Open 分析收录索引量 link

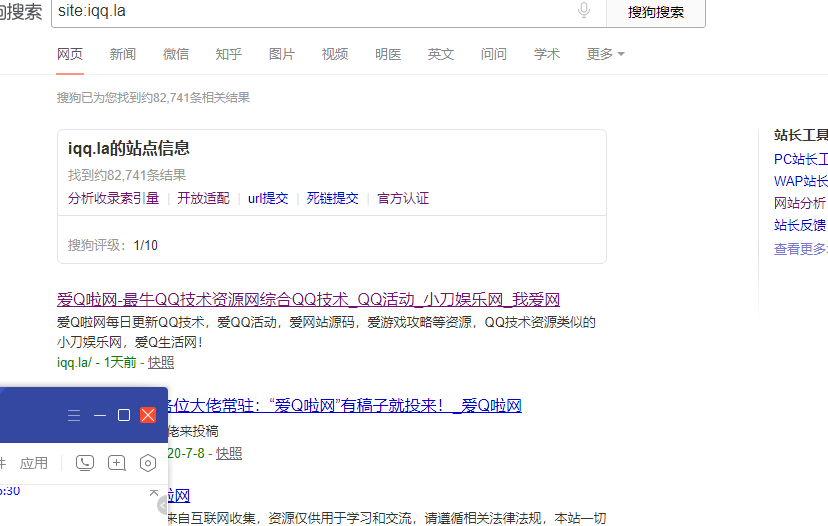[x=114, y=199]
